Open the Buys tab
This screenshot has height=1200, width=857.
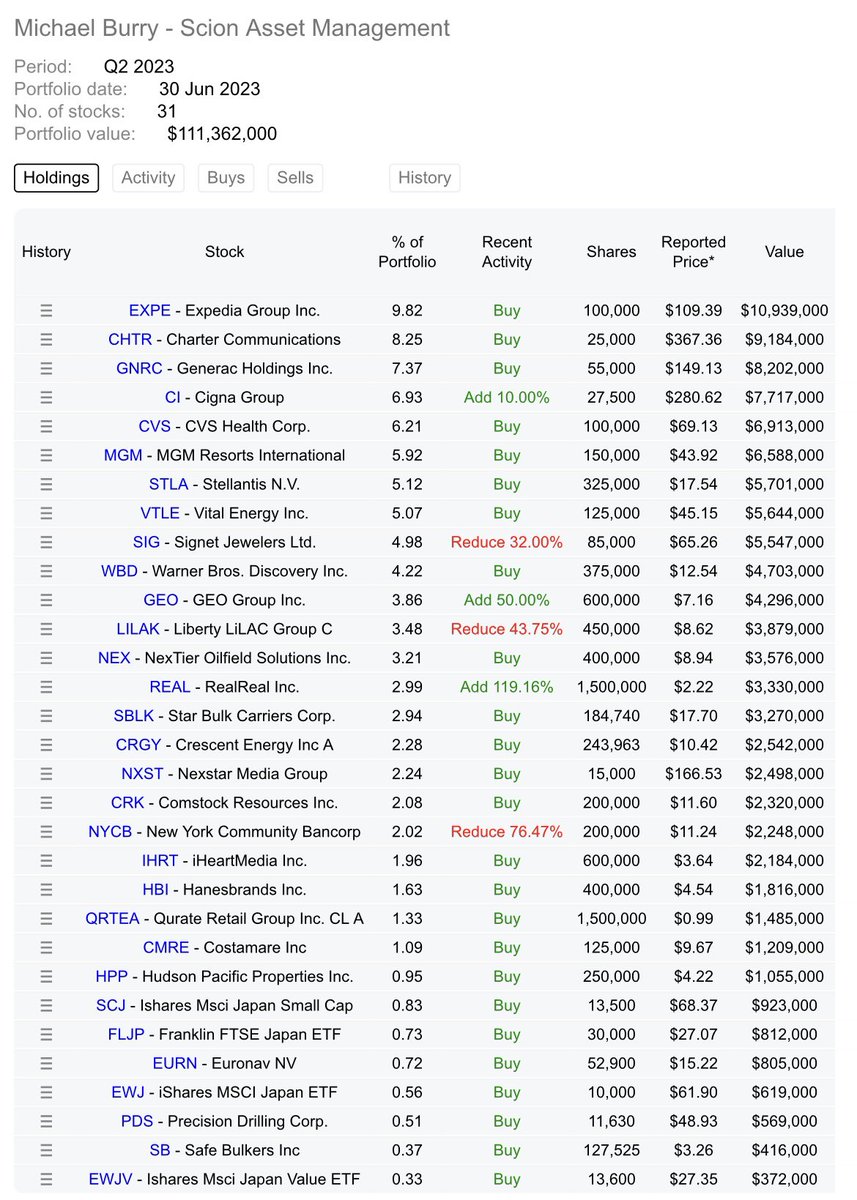(225, 177)
